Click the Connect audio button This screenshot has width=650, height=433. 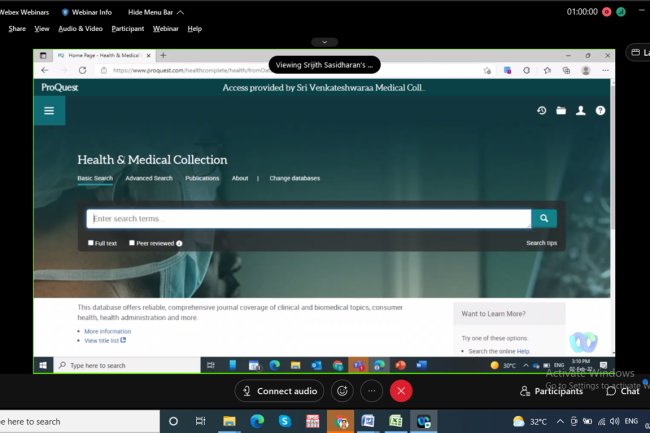(x=279, y=391)
